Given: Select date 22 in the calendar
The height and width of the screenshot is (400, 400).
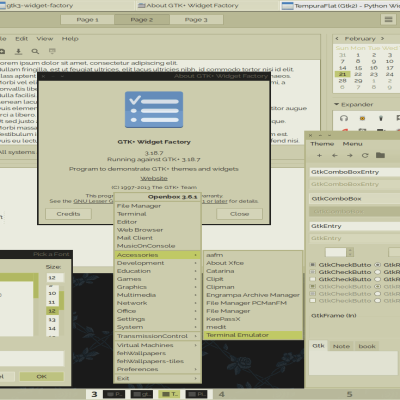Looking at the screenshot, I should tap(358, 74).
